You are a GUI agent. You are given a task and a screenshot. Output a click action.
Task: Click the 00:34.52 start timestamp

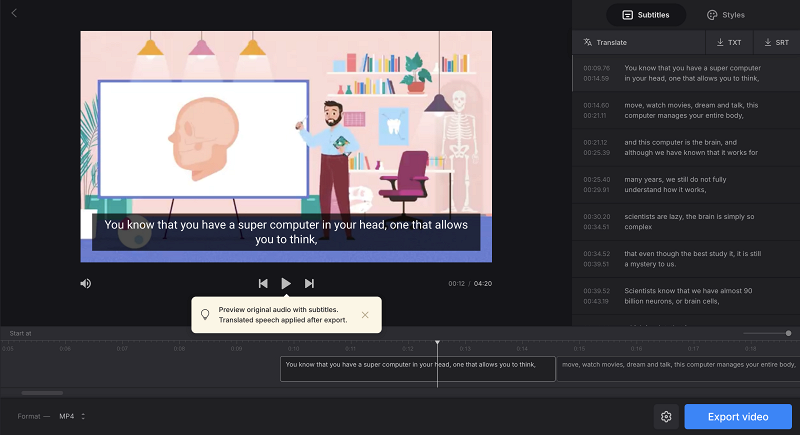pos(596,254)
